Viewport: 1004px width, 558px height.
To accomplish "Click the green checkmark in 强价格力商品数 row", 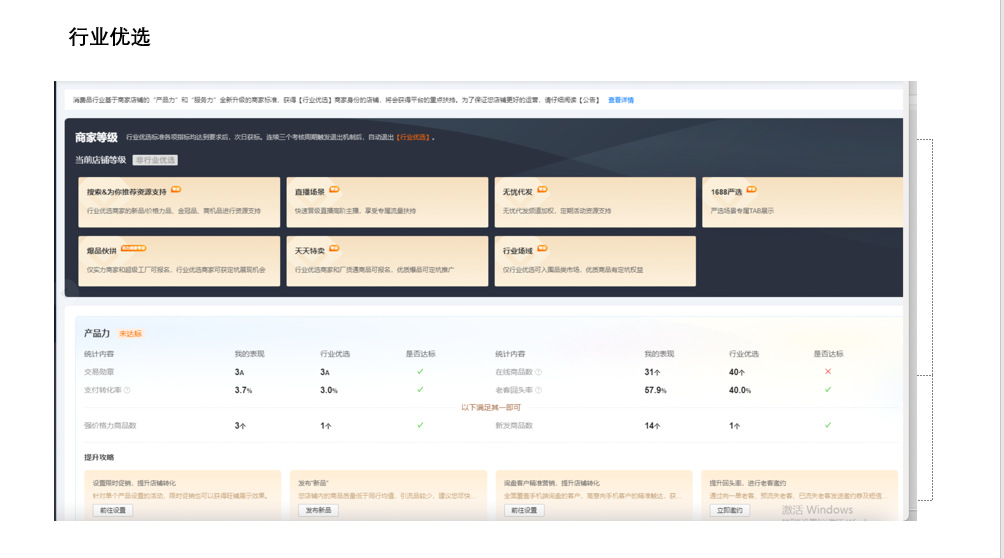I will [420, 425].
